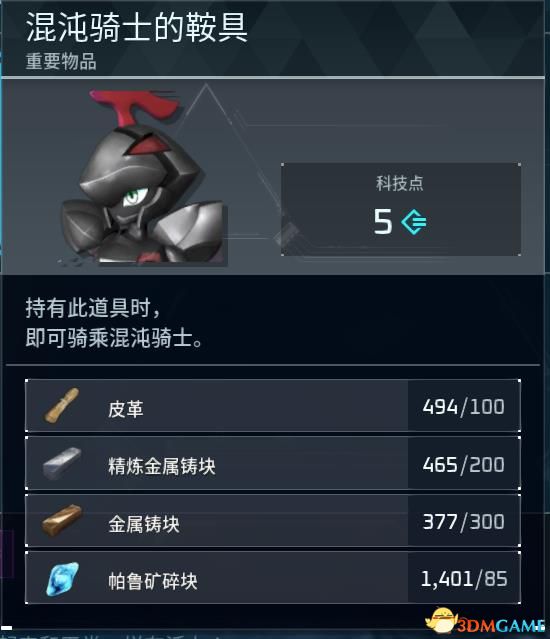Click the number 5 tech point value
Viewport: 550px width, 639px height.
[383, 221]
